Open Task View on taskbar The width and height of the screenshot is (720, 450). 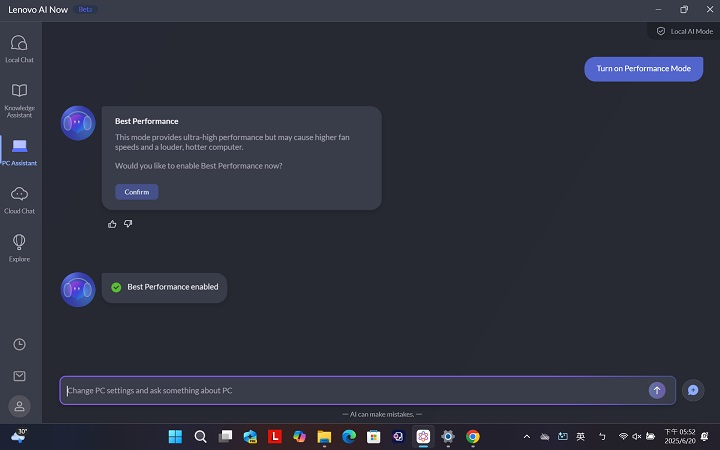click(x=225, y=437)
